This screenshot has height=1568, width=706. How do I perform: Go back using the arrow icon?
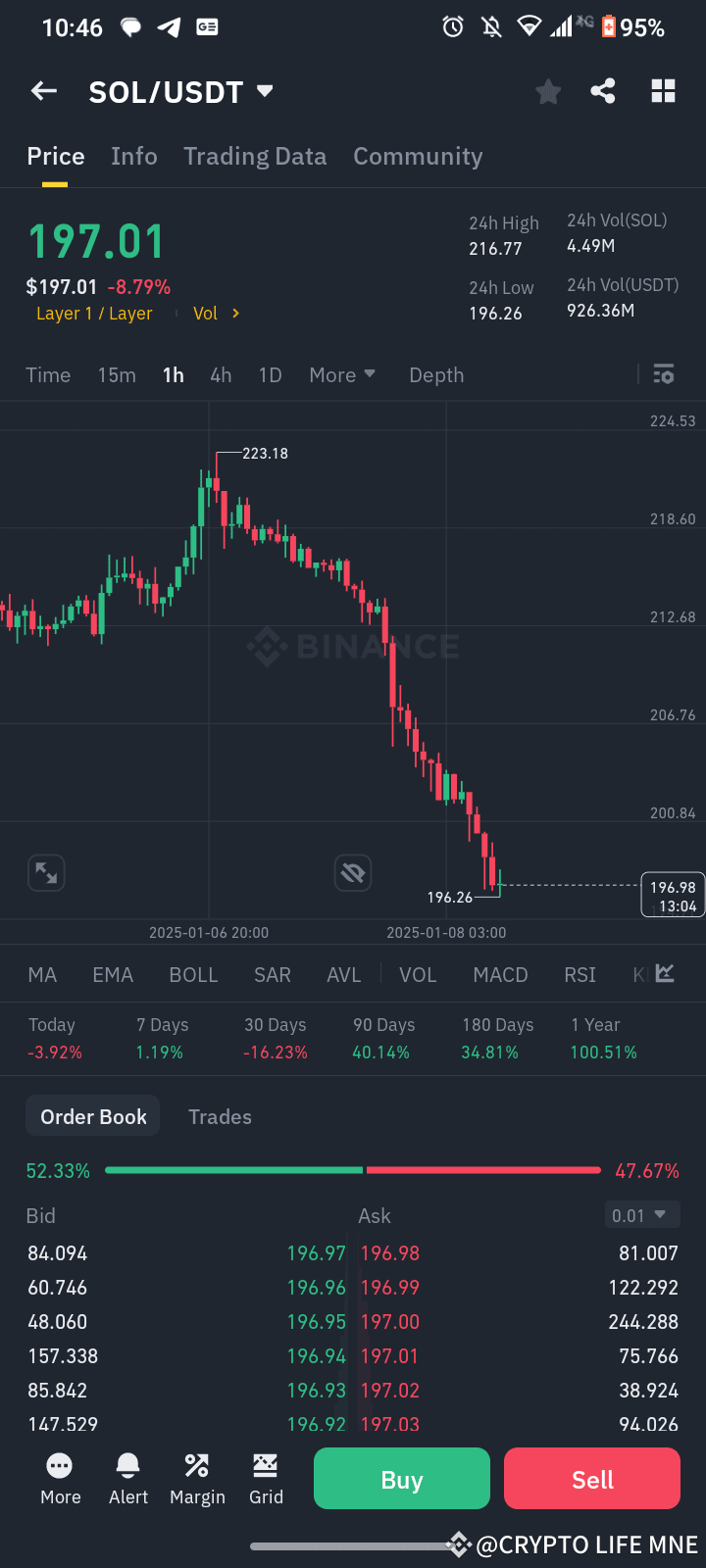coord(43,90)
